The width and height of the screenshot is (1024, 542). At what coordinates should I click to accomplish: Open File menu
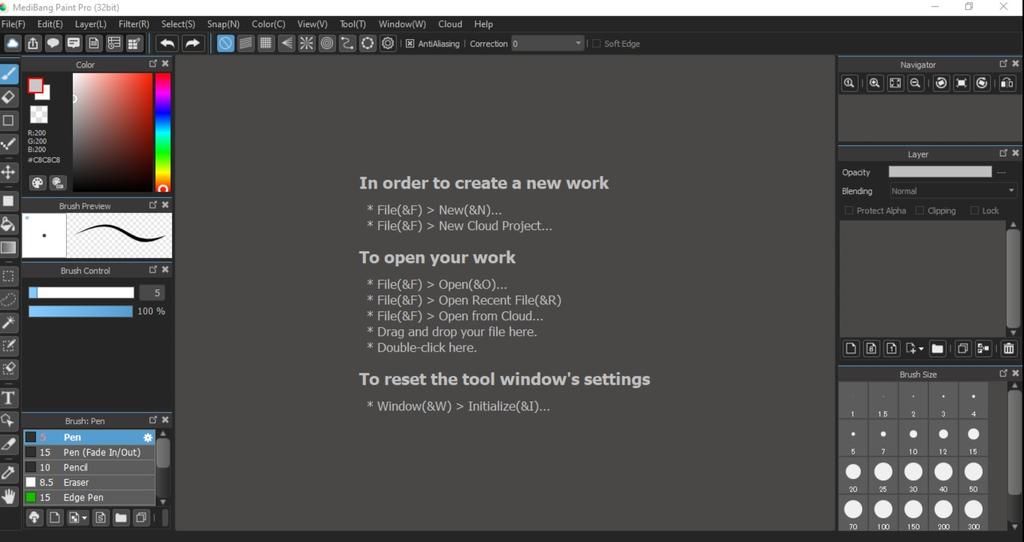coord(13,24)
